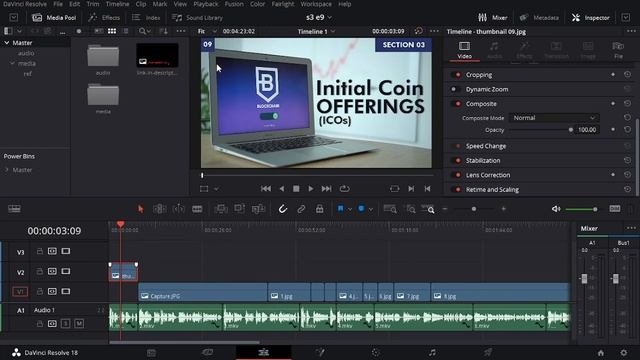Reset the Opacity value

pos(627,129)
